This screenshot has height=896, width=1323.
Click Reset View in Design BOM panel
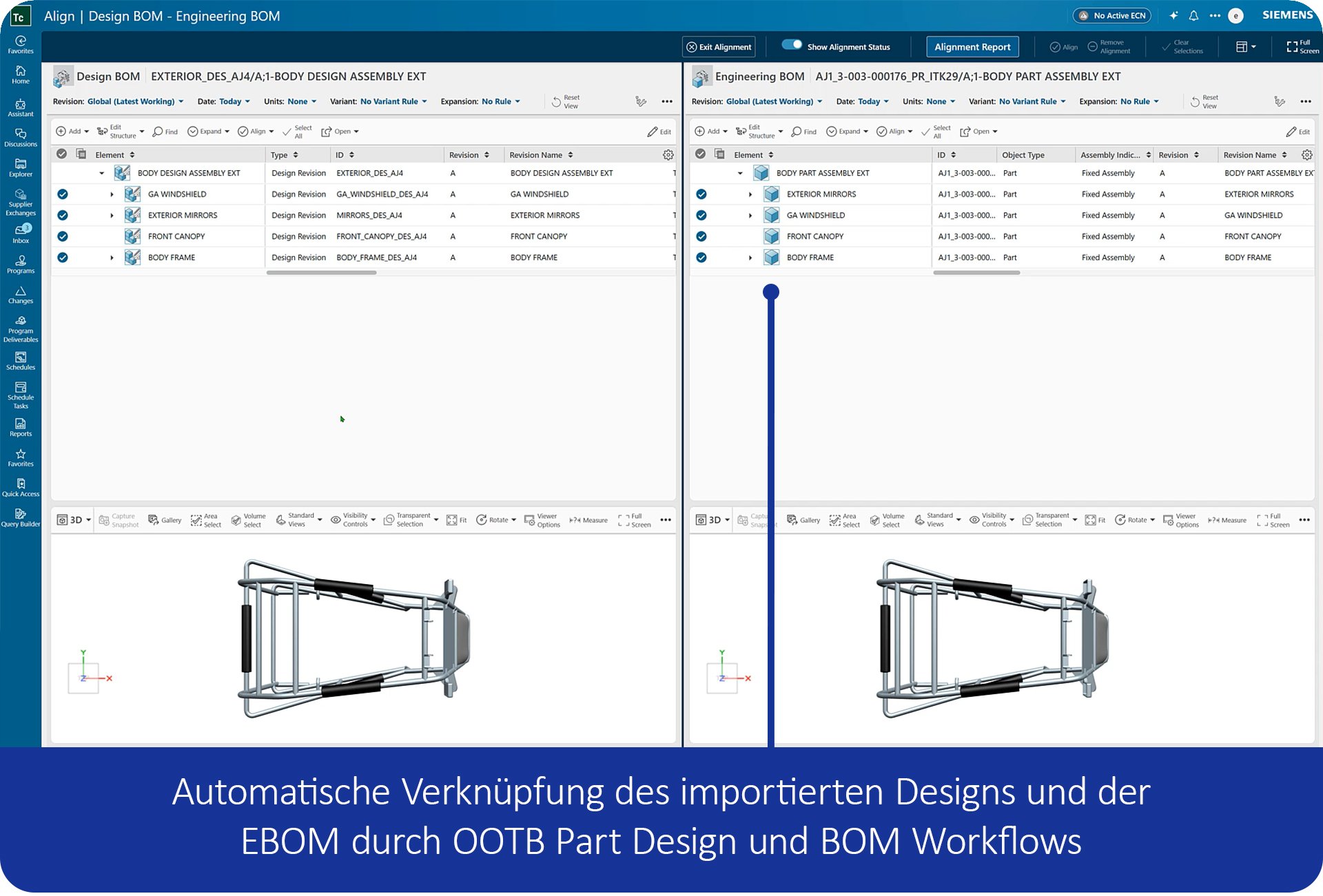point(565,102)
